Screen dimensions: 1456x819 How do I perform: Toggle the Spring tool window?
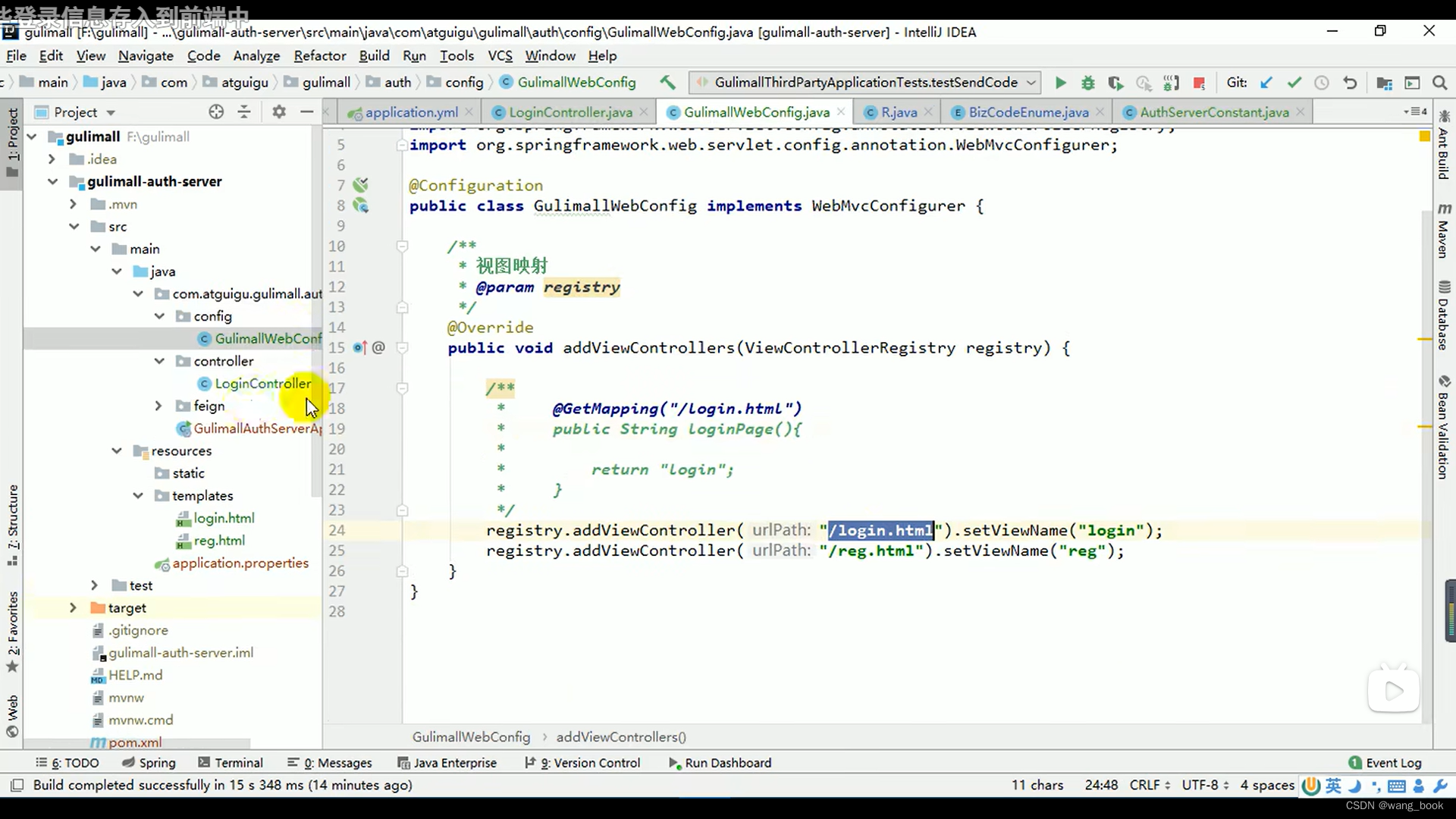pos(149,763)
